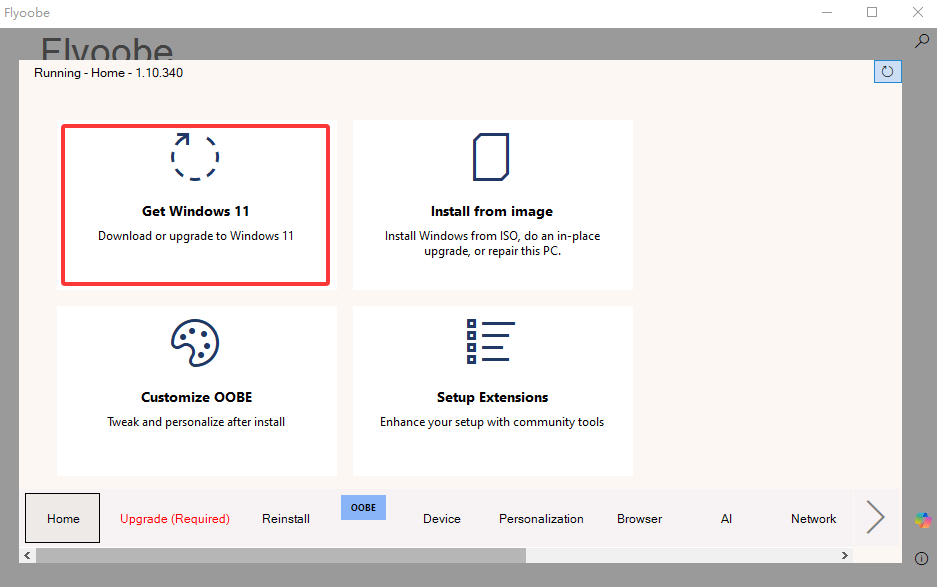The image size is (937, 587).
Task: Open the info icon at bottom right
Action: [x=922, y=558]
